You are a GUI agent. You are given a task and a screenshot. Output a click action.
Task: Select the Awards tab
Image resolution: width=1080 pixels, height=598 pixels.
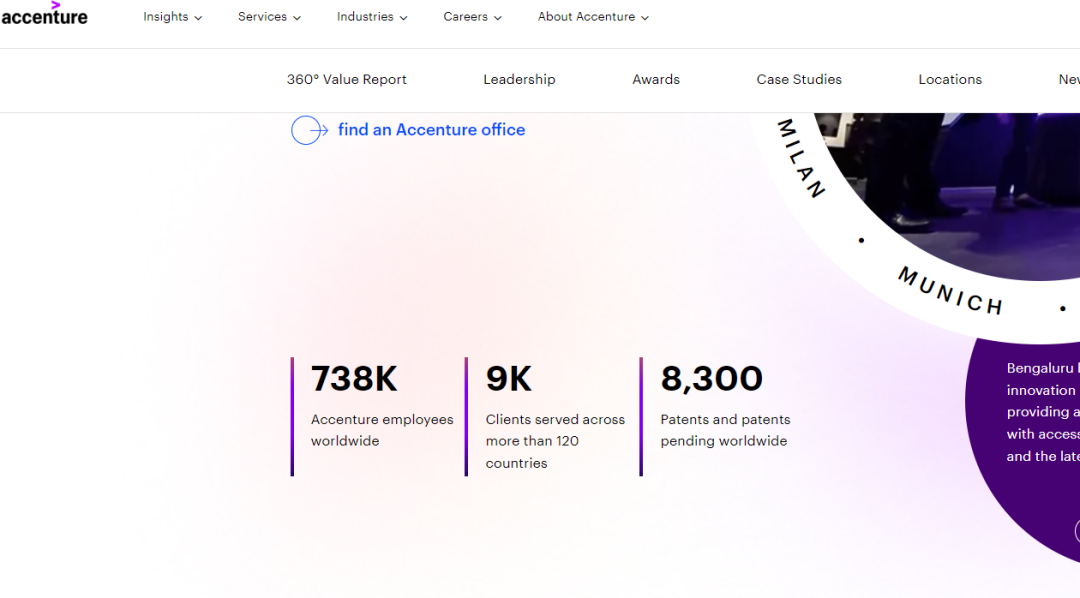pos(656,79)
